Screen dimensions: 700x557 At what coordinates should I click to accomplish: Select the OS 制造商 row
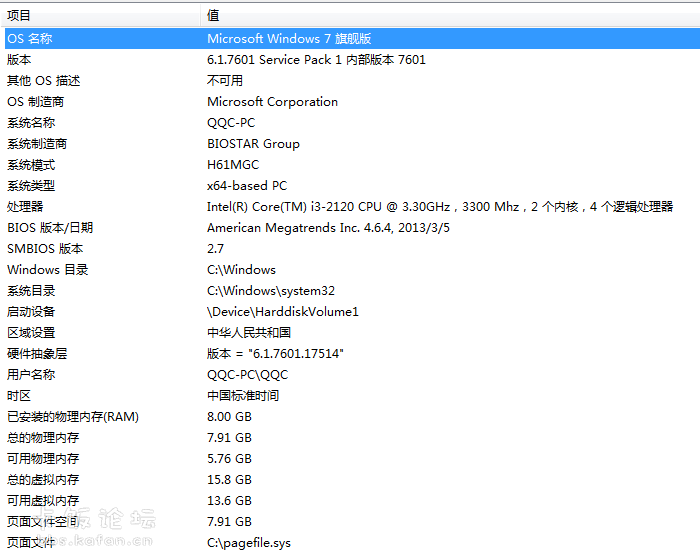pyautogui.click(x=352, y=101)
